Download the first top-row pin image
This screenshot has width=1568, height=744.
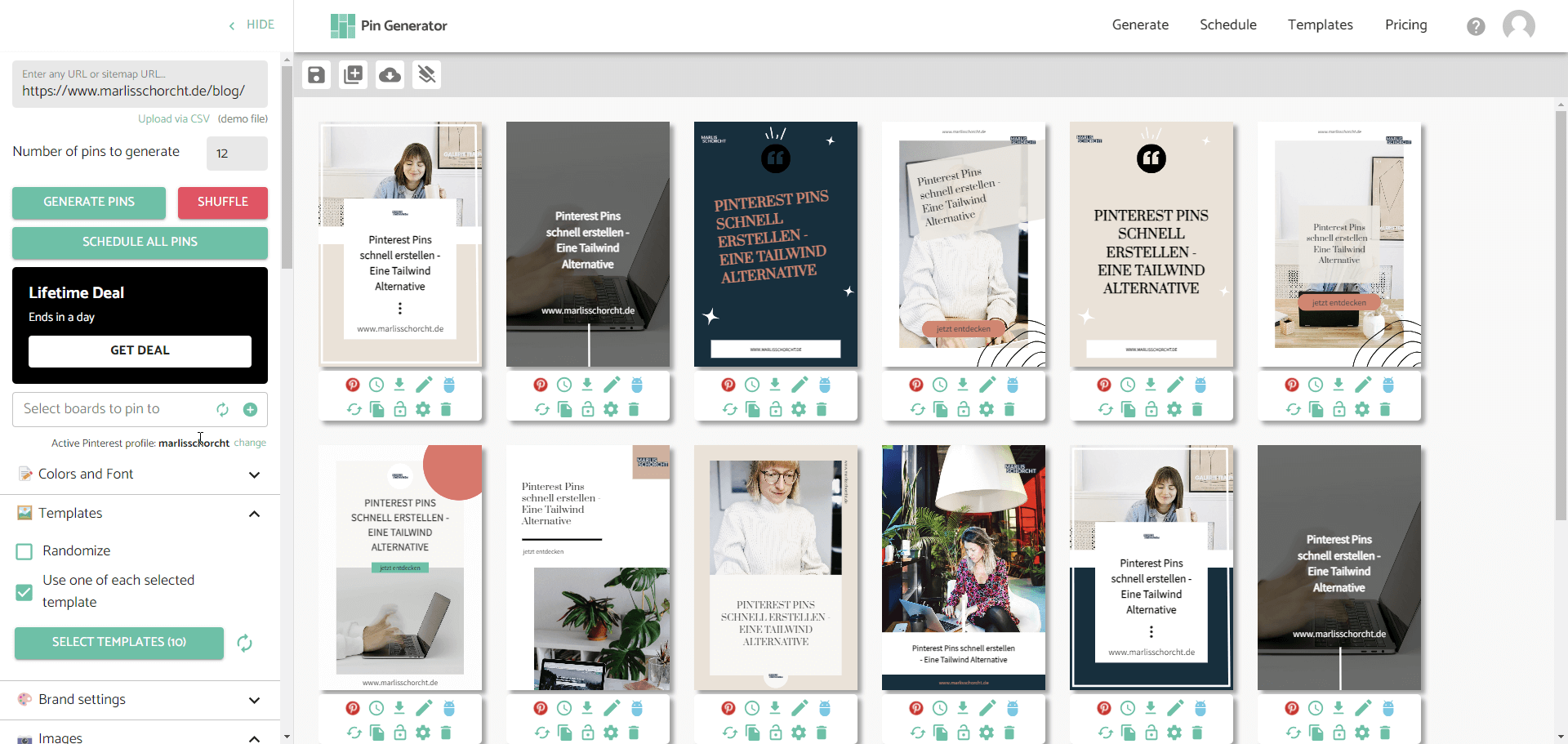tap(399, 385)
